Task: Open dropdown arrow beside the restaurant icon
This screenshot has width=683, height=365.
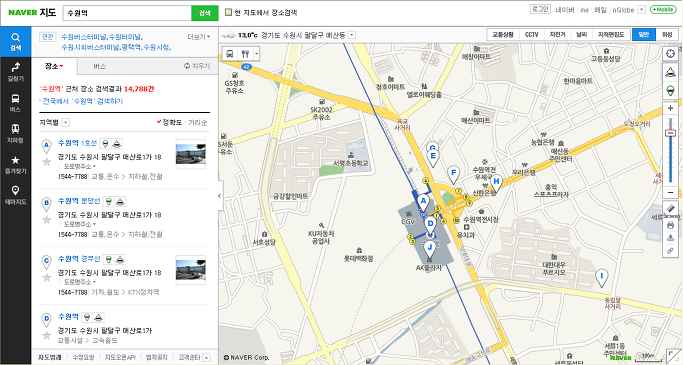Action: click(257, 54)
